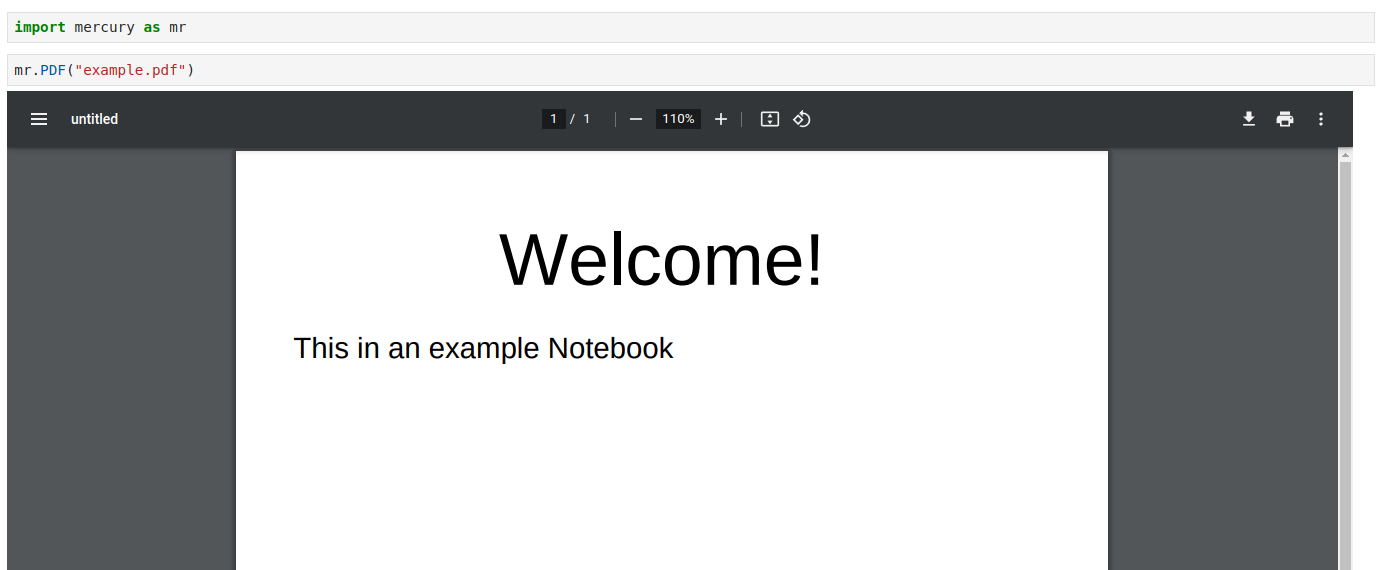Open the more actions three-dot menu
This screenshot has width=1389, height=570.
point(1321,119)
